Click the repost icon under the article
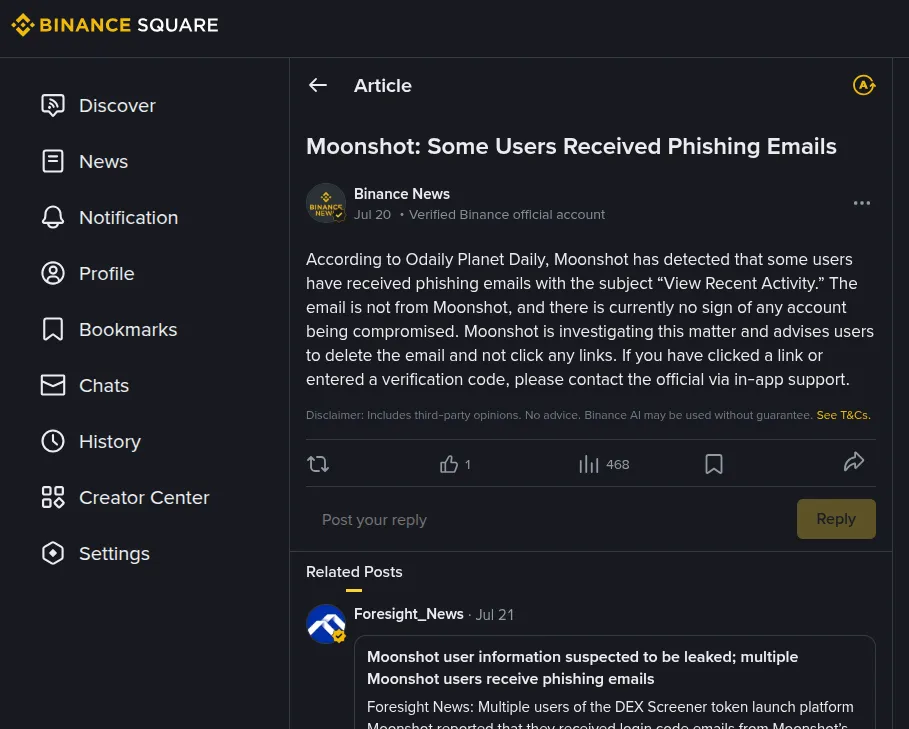 pyautogui.click(x=318, y=464)
